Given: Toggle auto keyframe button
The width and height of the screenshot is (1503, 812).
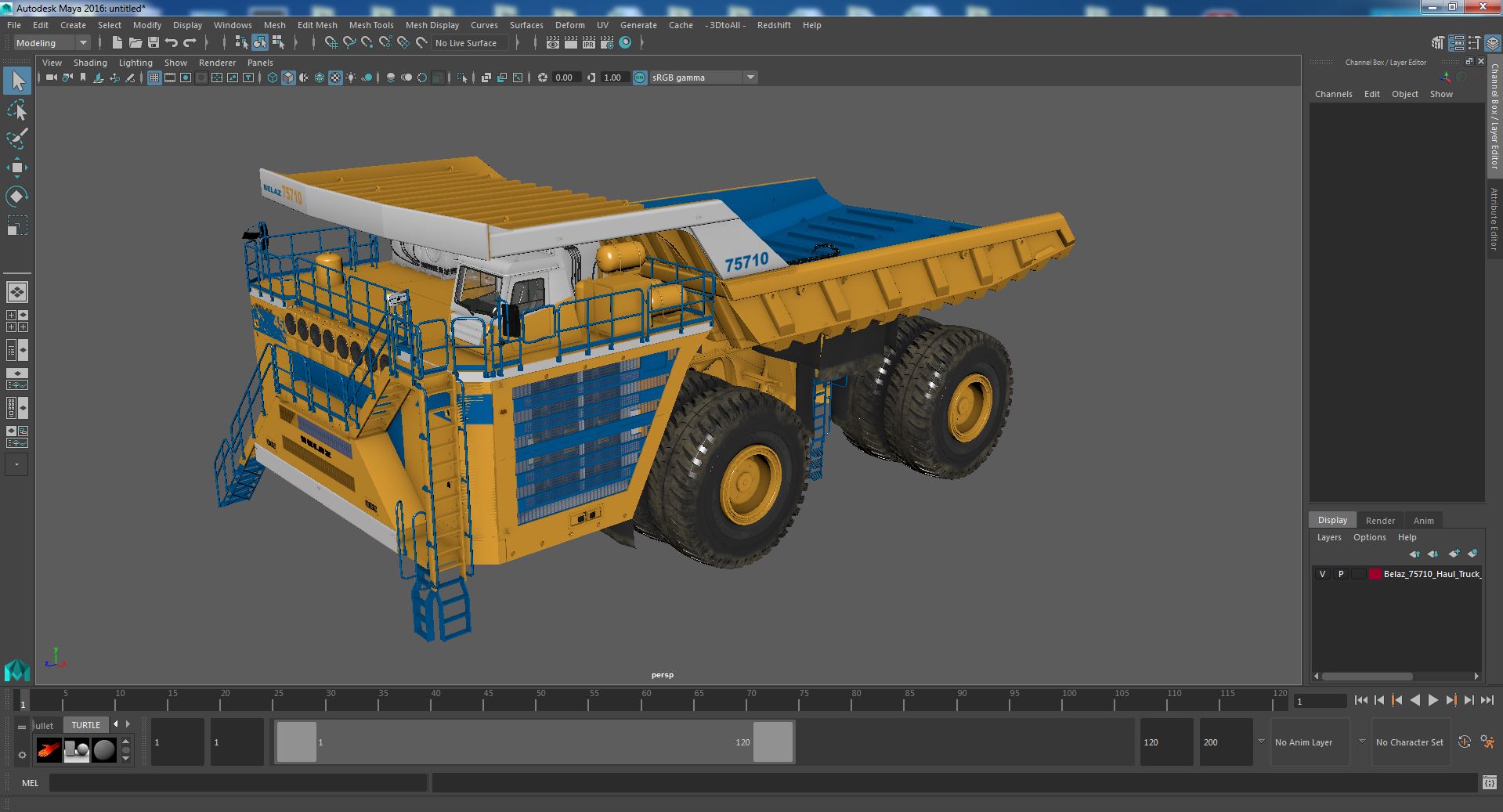Looking at the screenshot, I should tap(1465, 742).
